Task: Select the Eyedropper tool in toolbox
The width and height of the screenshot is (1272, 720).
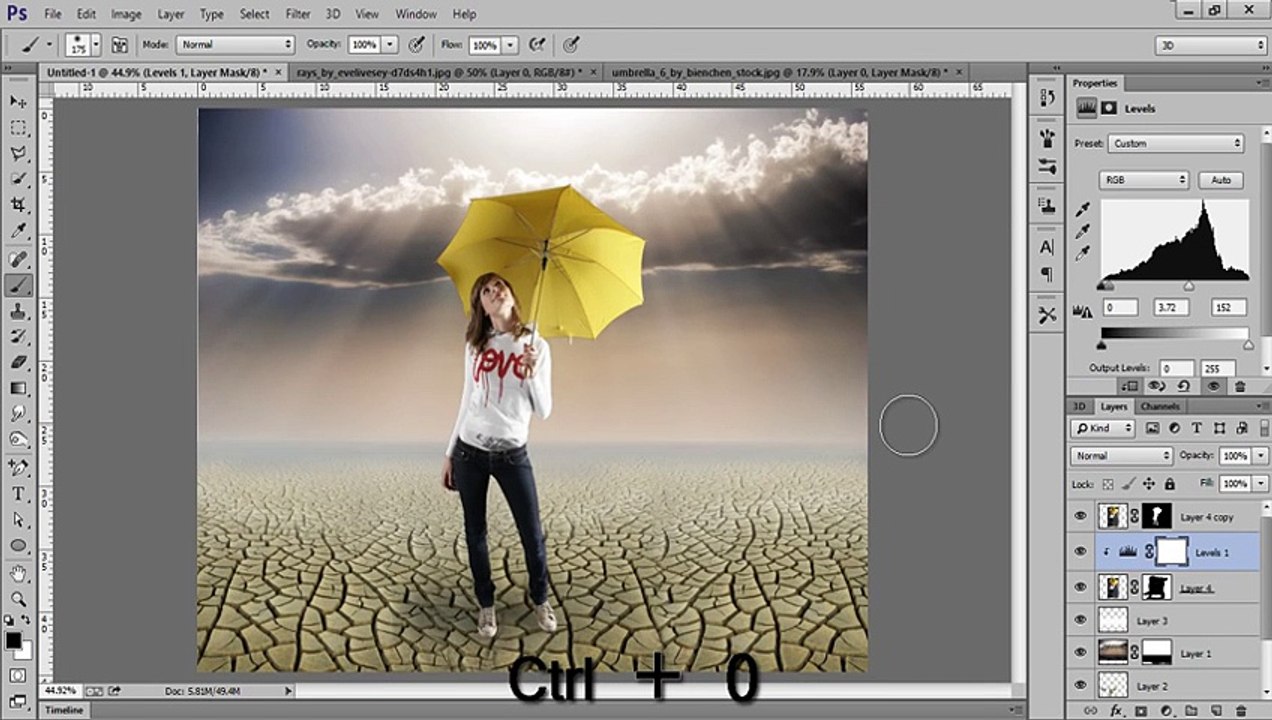Action: point(18,232)
